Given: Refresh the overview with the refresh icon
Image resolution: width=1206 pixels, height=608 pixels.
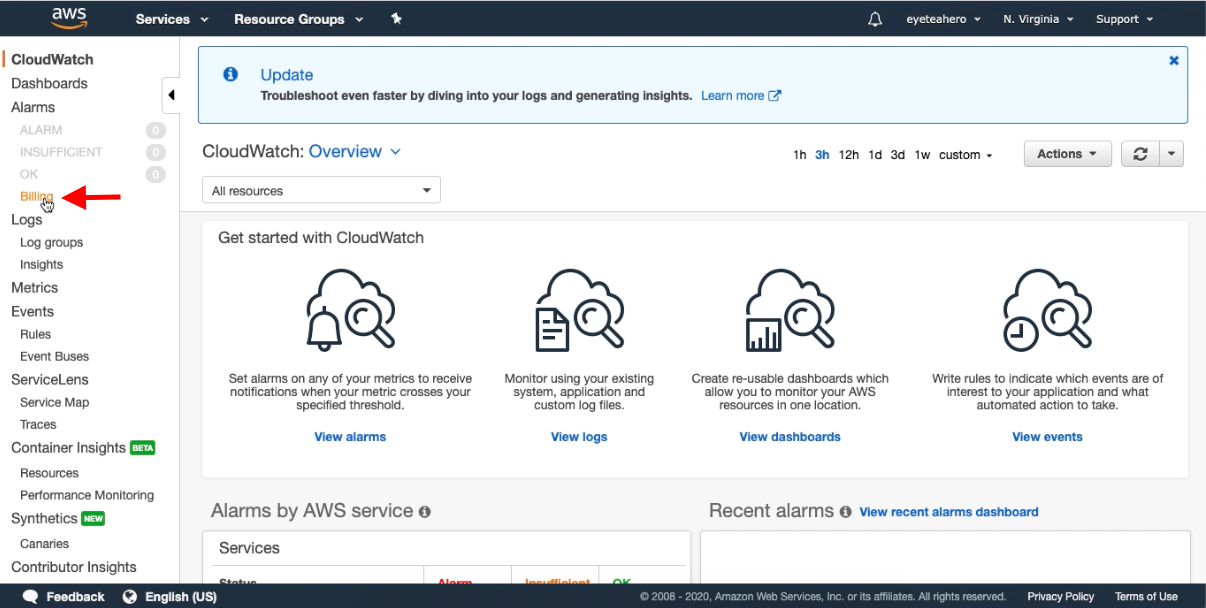Looking at the screenshot, I should [x=1142, y=153].
